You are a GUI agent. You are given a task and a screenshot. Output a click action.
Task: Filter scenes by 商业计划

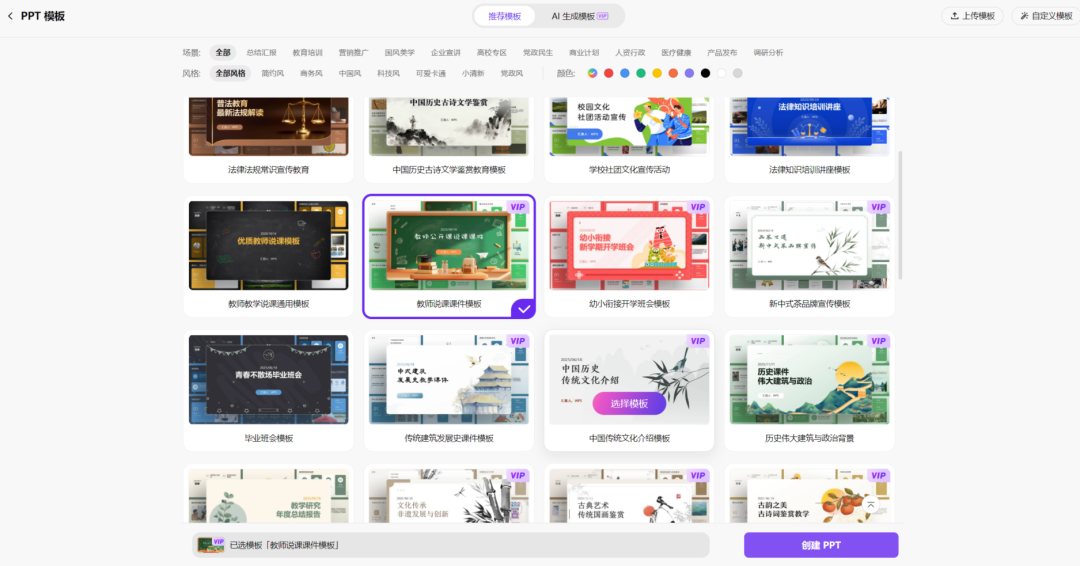pos(584,52)
